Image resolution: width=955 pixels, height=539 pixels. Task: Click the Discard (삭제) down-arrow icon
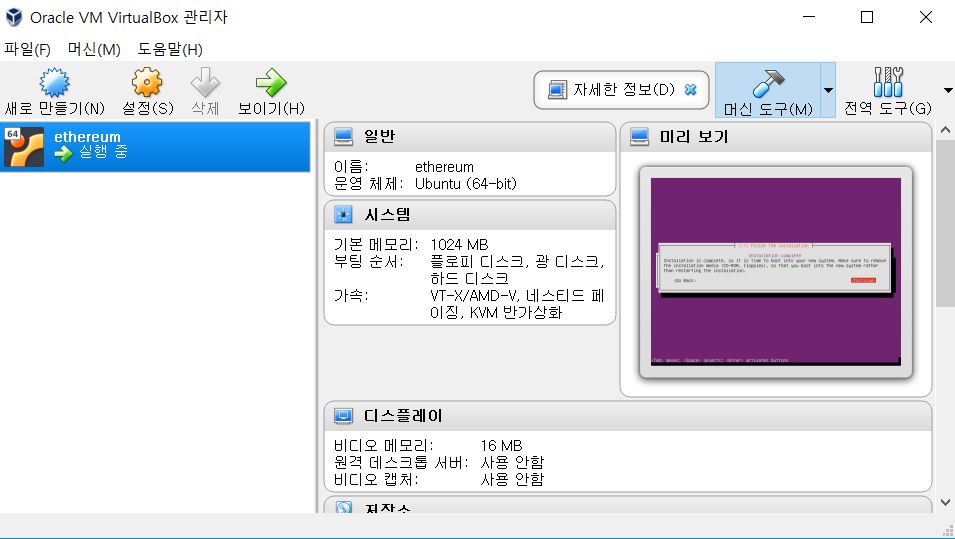pos(205,82)
